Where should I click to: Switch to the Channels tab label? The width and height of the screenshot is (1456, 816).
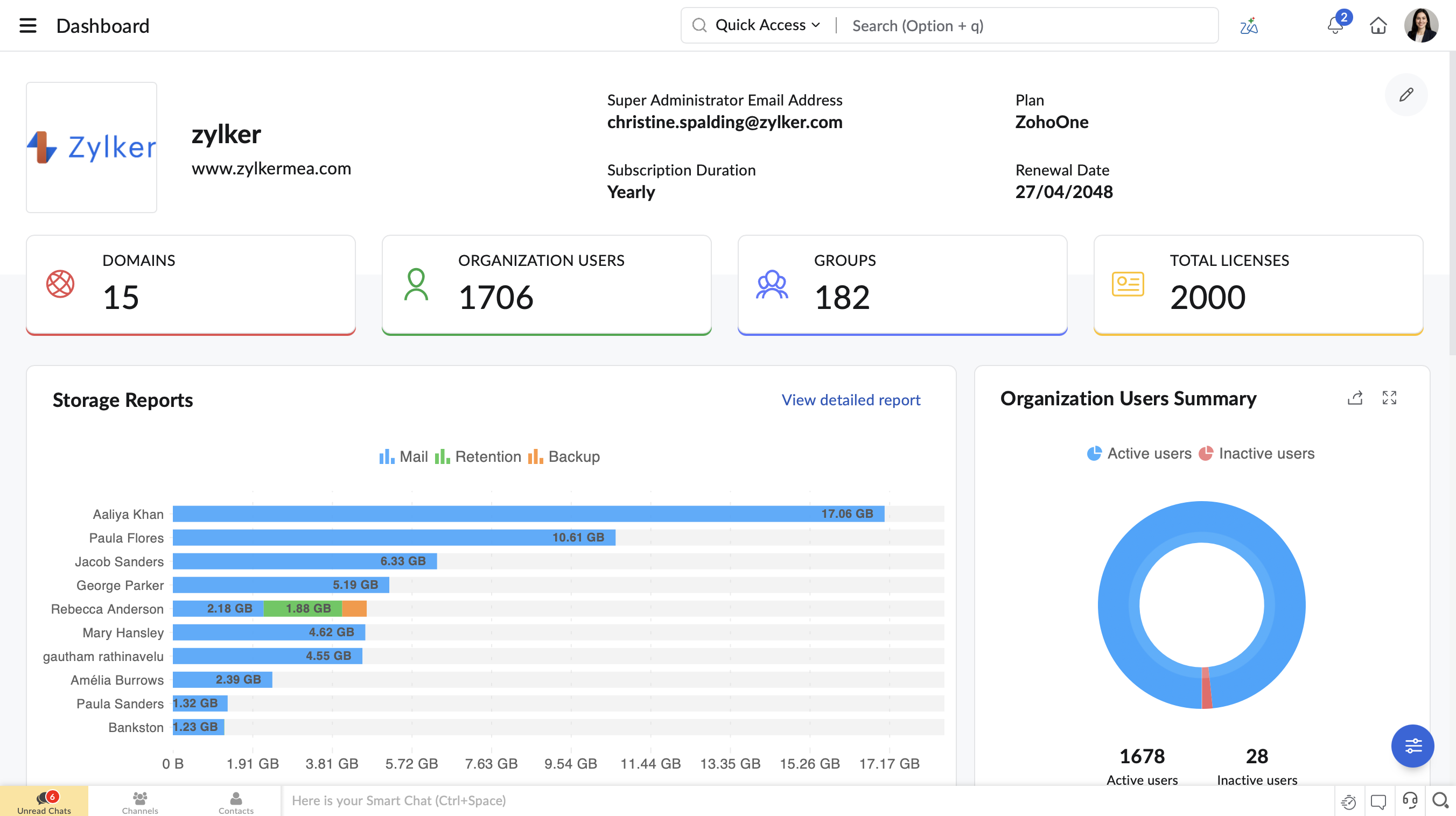pos(140,811)
